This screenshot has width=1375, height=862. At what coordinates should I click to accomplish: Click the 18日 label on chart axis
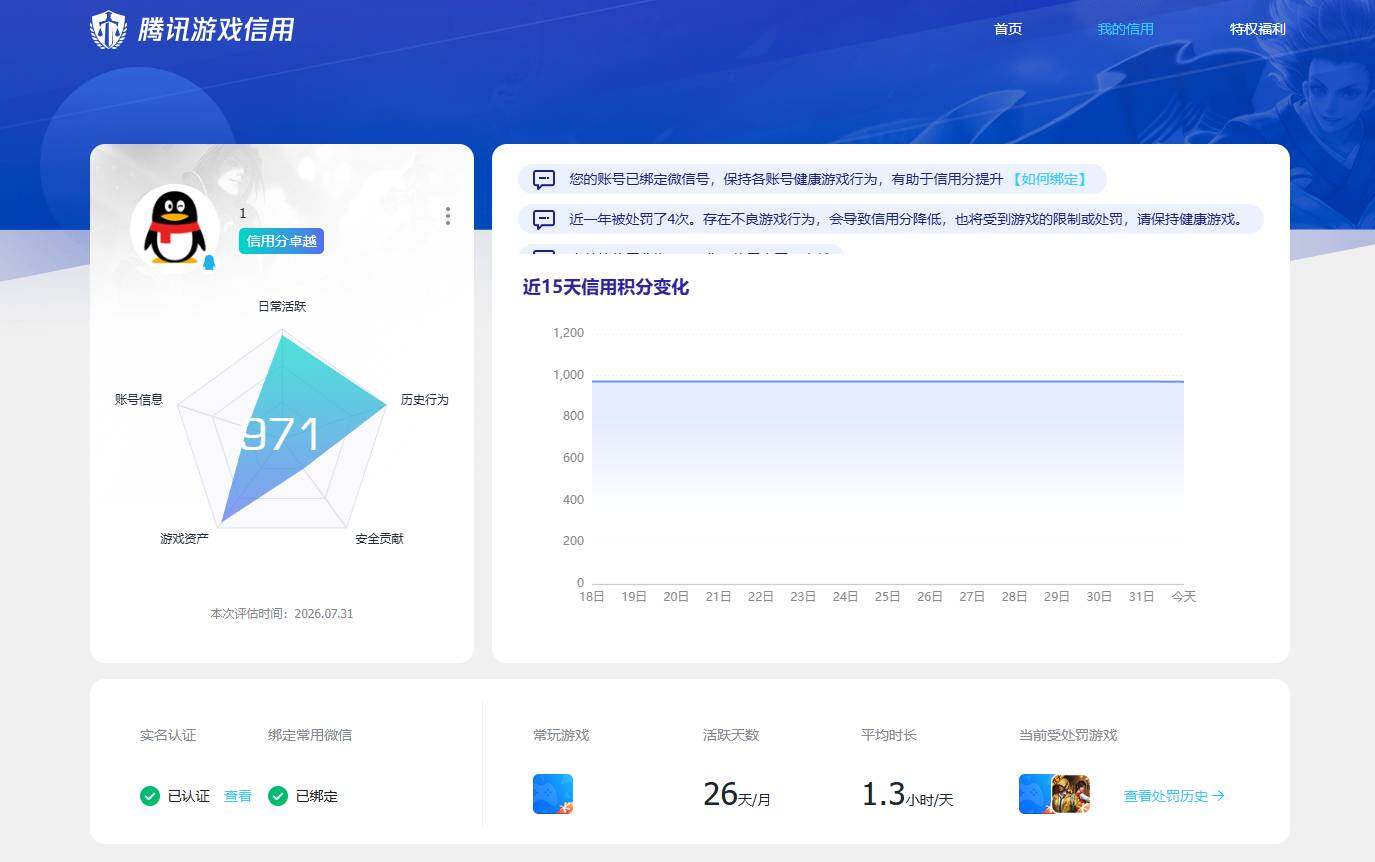tap(592, 596)
